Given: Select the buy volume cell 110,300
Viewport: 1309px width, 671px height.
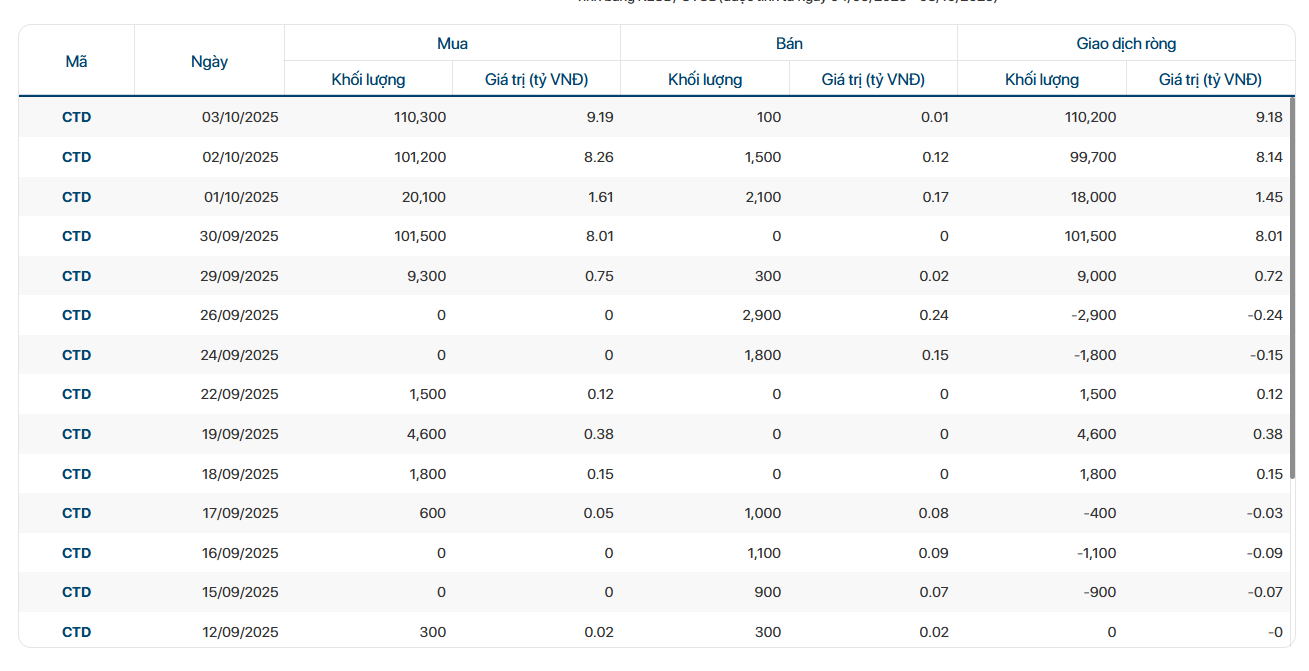Looking at the screenshot, I should pos(420,117).
